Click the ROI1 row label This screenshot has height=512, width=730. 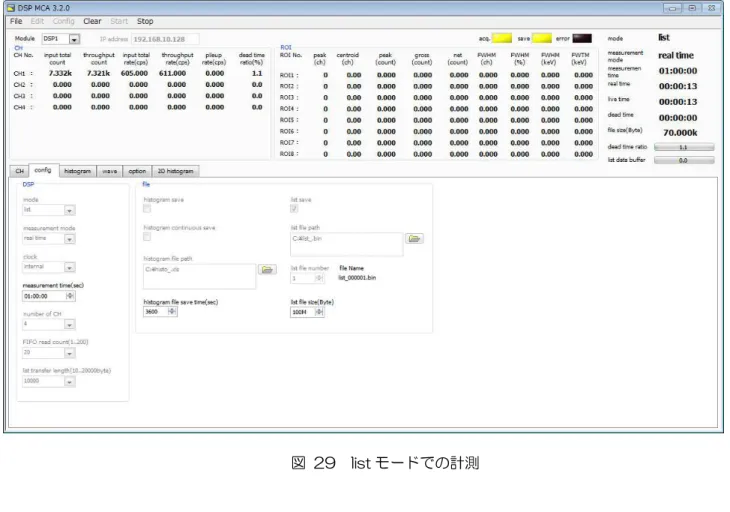click(289, 75)
